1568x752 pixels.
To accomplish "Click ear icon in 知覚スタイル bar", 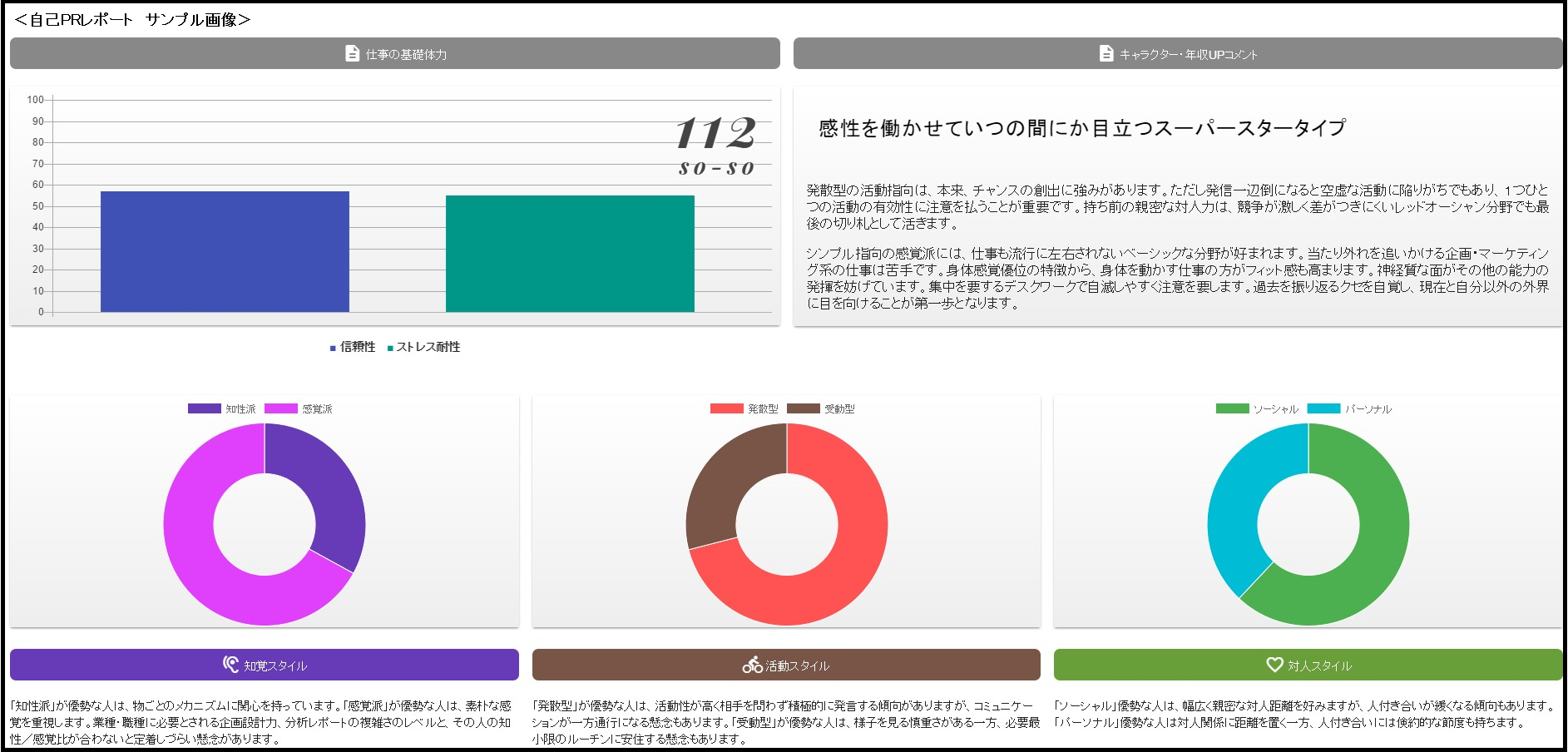I will point(230,664).
